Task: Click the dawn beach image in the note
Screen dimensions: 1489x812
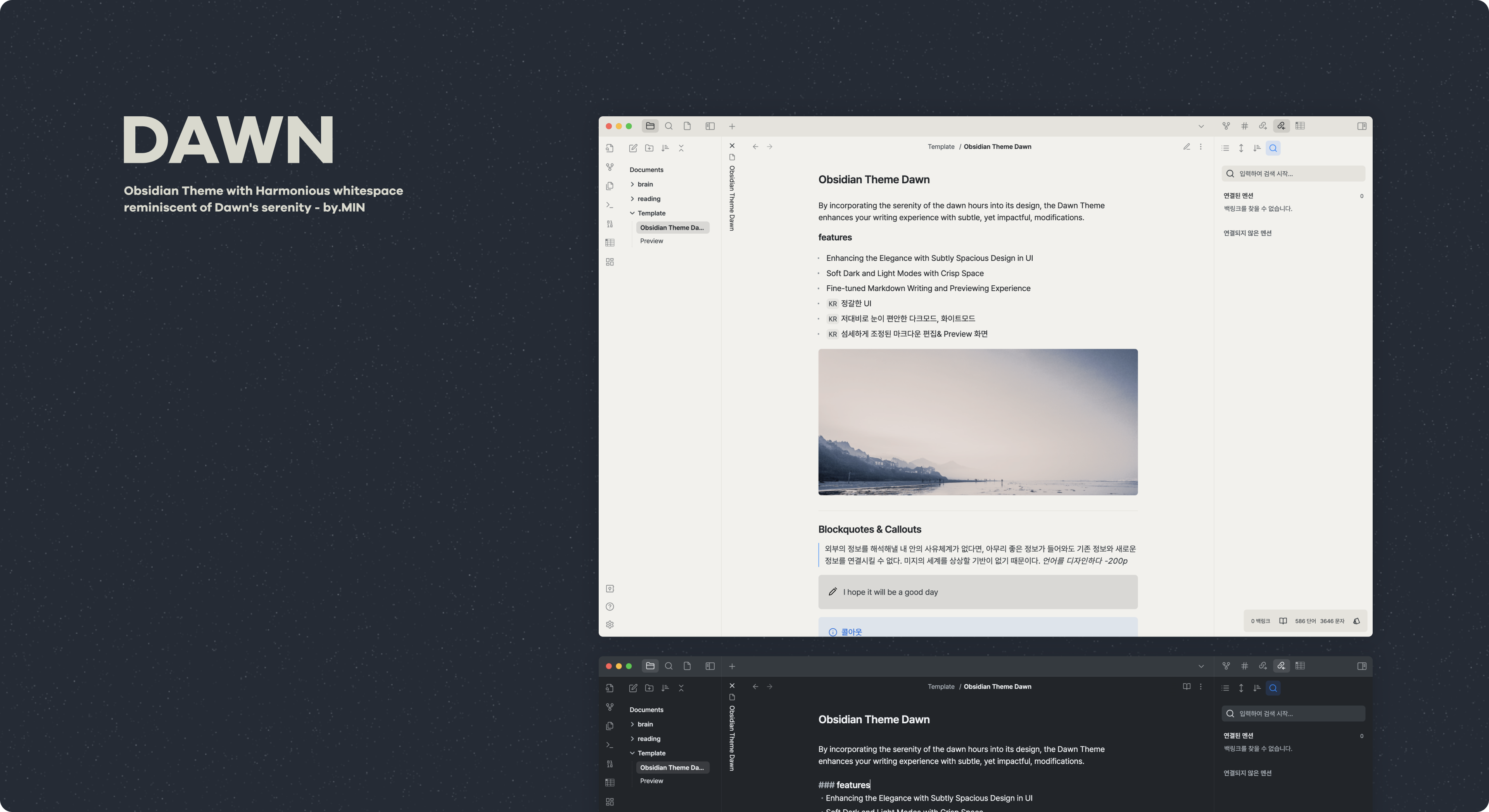Action: [978, 422]
